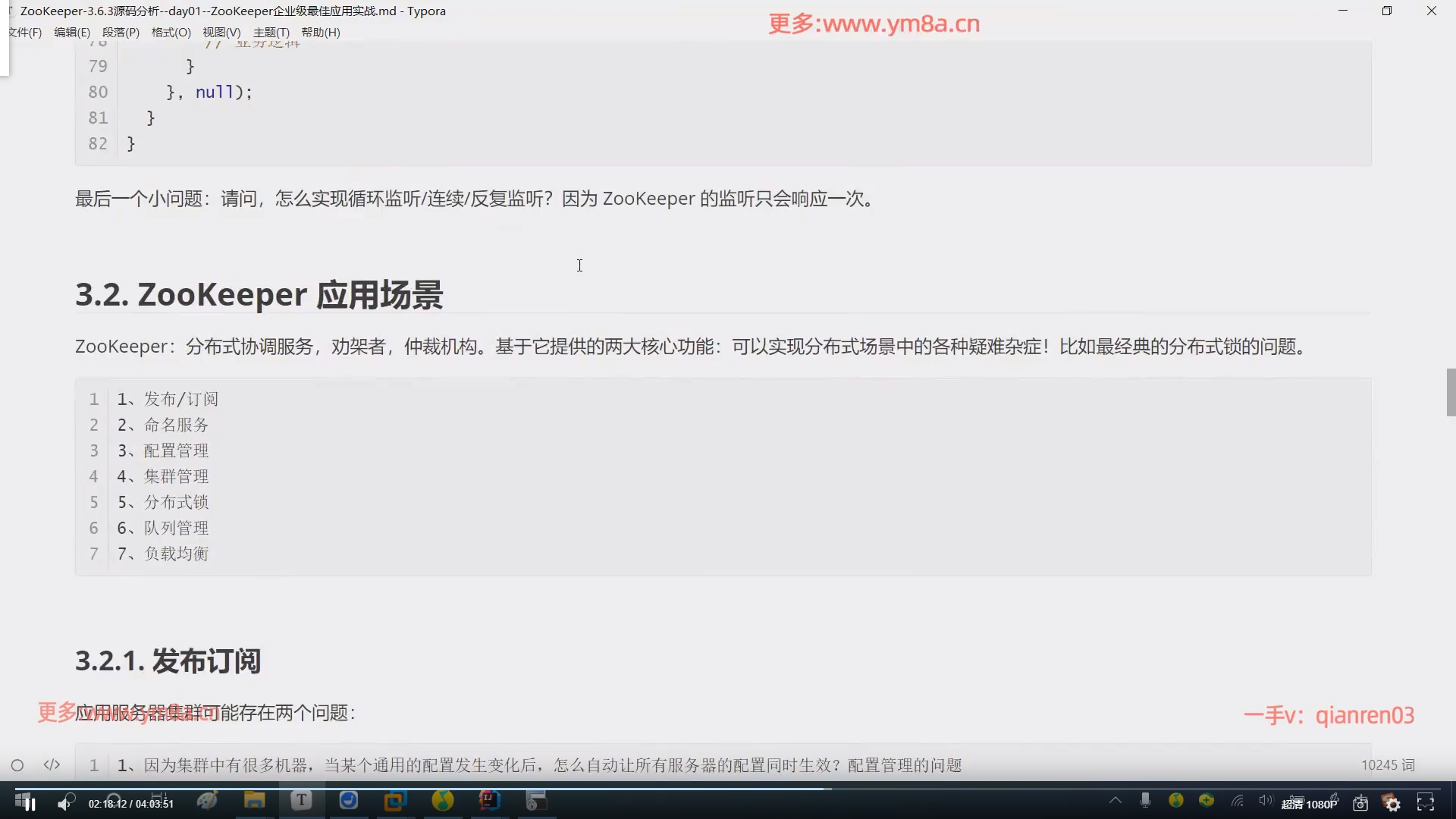Open the 主题(T) theme menu
Image resolution: width=1456 pixels, height=819 pixels.
point(271,33)
